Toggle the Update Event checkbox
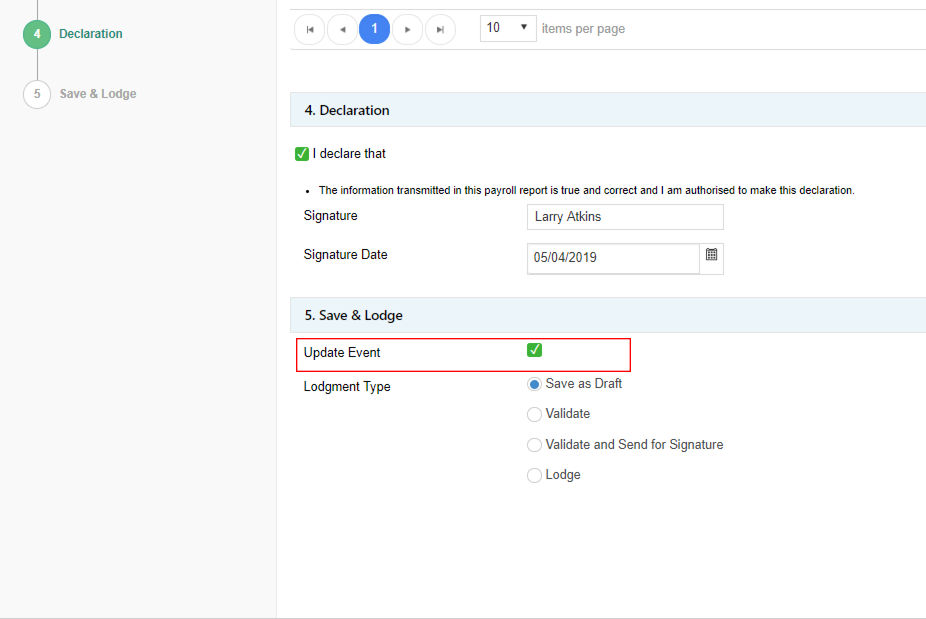926x619 pixels. 534,350
